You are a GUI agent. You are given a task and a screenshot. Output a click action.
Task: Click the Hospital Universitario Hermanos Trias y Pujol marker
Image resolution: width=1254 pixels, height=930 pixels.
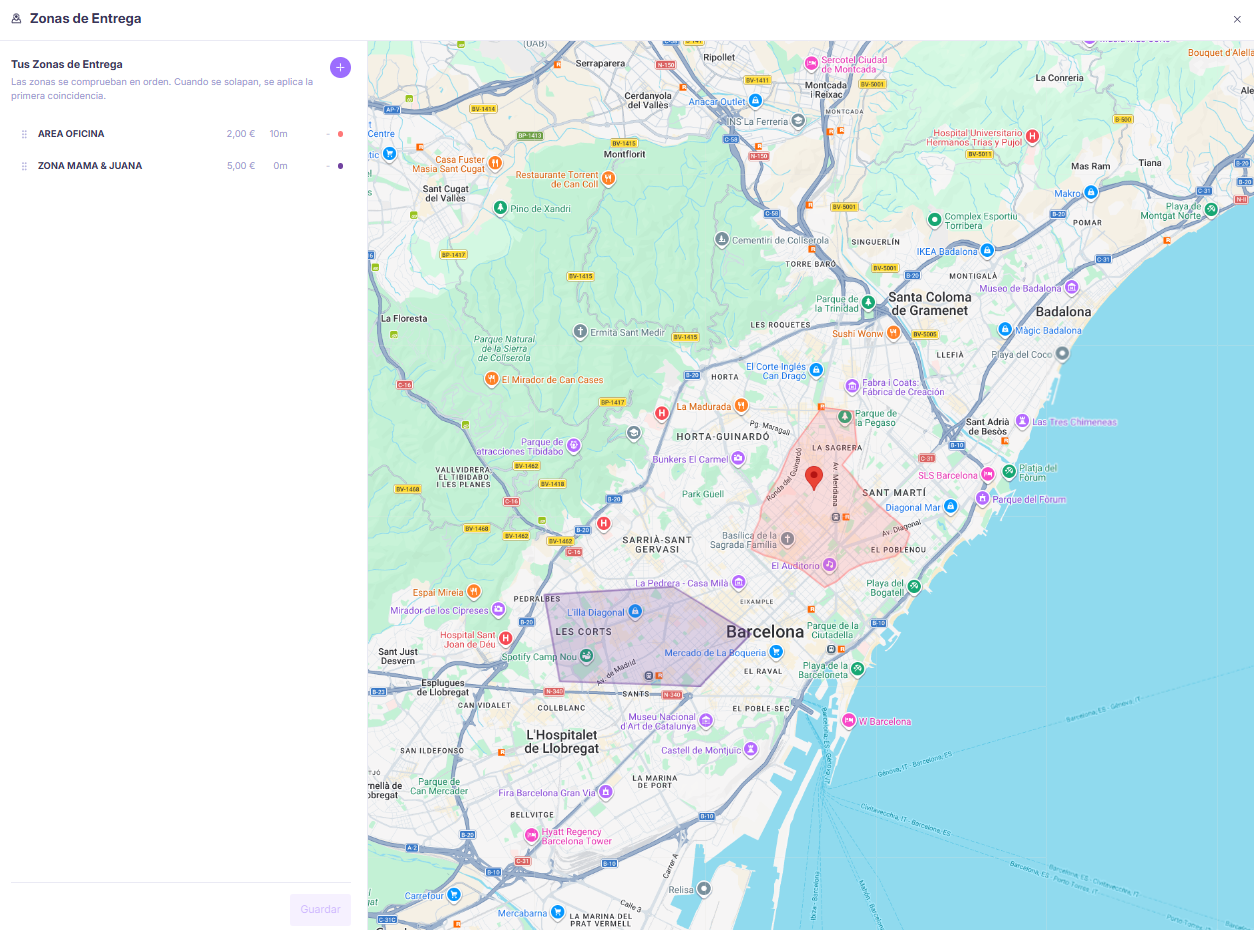[1032, 136]
